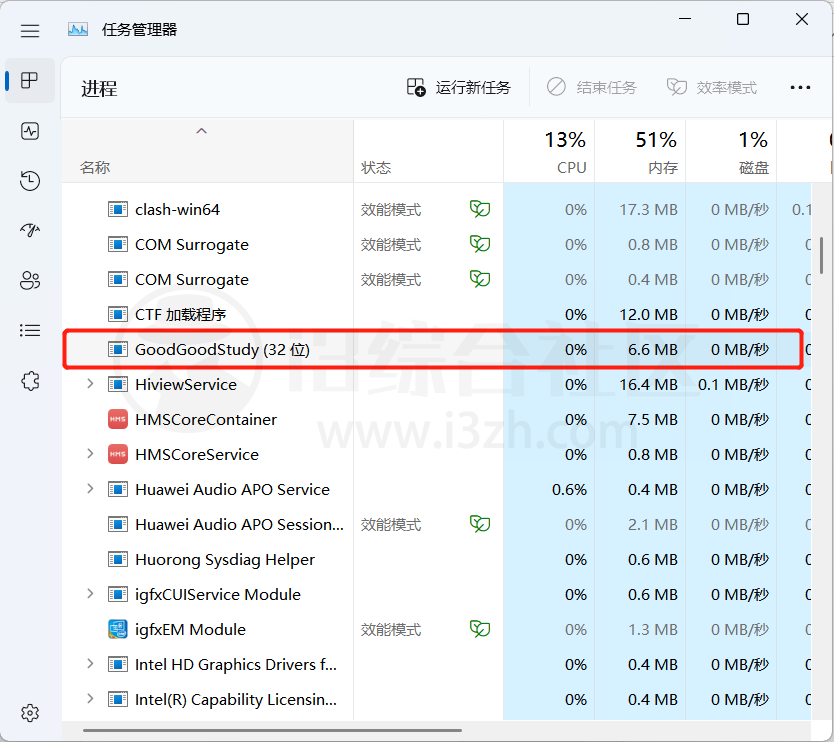Click the 效率模式 button
834x742 pixels.
coord(712,87)
